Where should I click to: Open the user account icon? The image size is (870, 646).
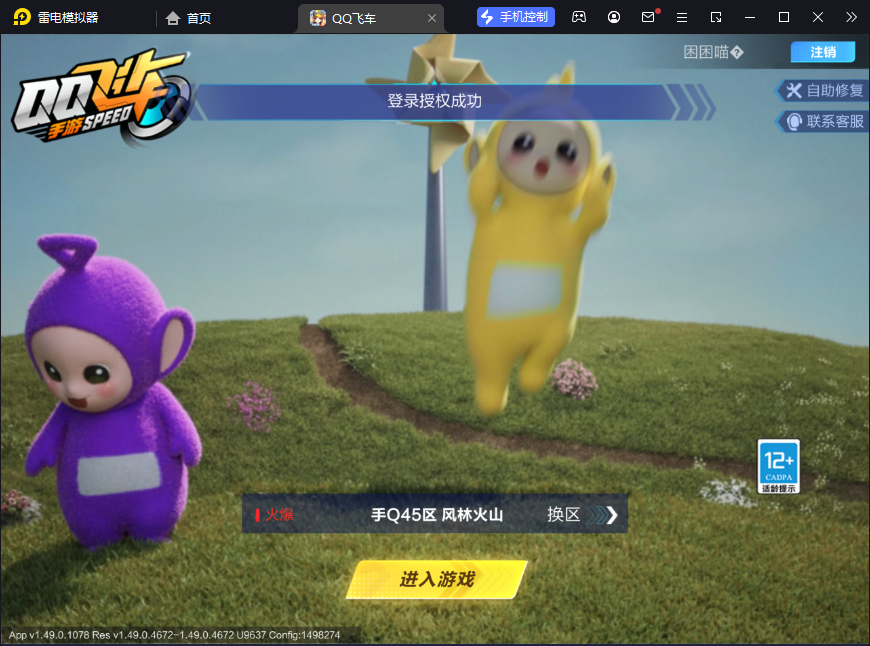coord(614,17)
